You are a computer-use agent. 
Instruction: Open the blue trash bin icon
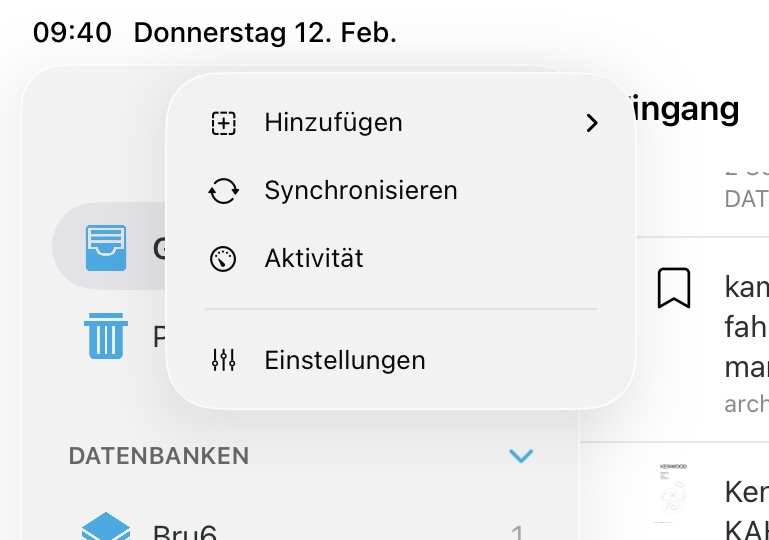click(106, 336)
